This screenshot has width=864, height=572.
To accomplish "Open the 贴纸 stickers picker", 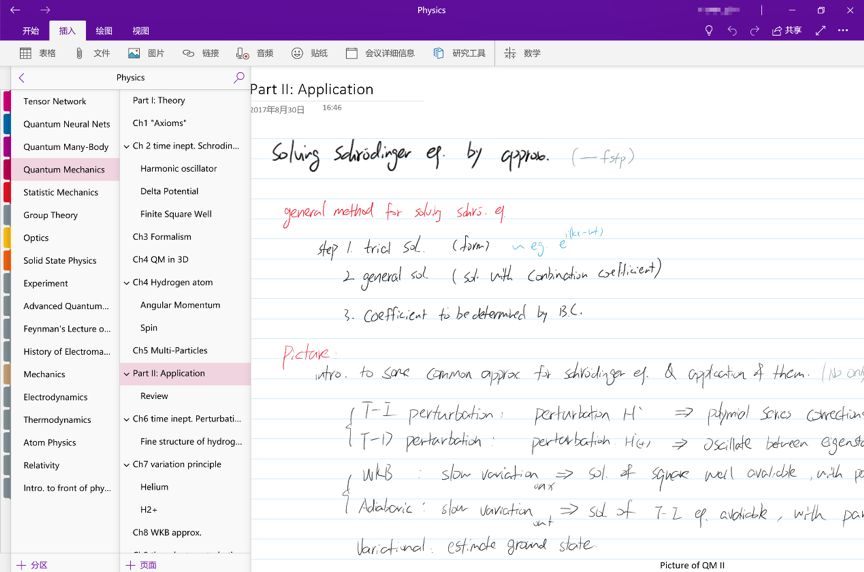I will (297, 53).
